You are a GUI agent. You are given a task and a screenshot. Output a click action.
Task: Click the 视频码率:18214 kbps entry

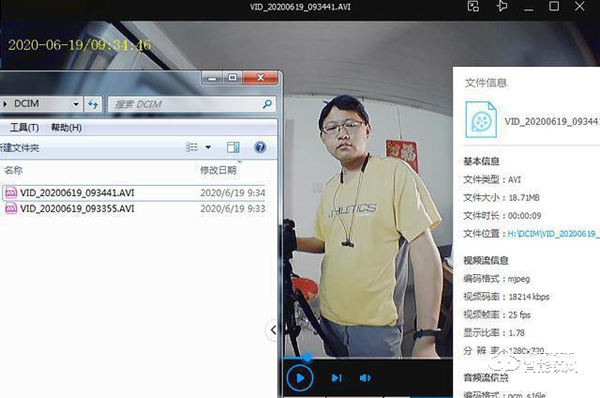pyautogui.click(x=506, y=297)
